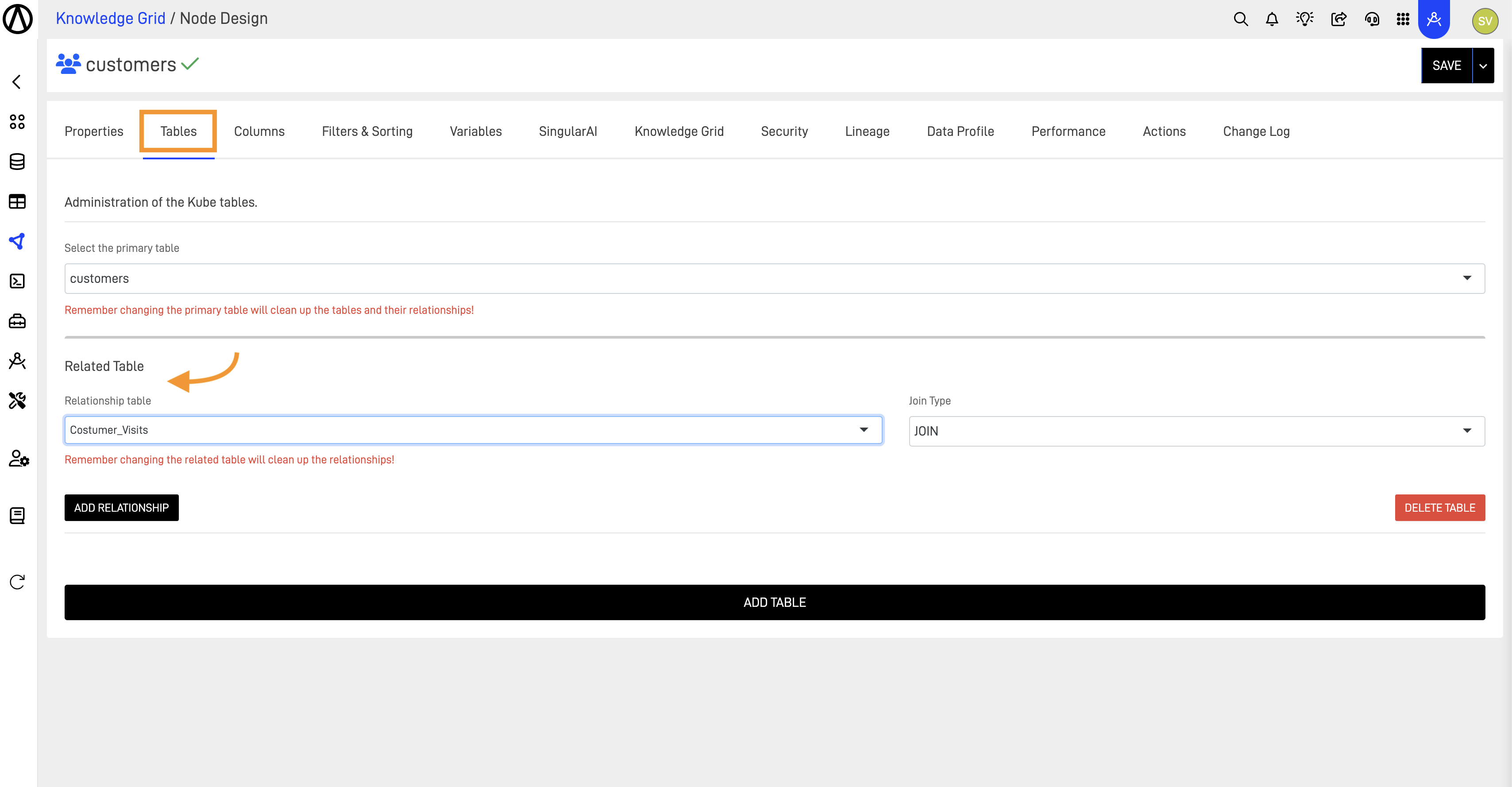This screenshot has height=787, width=1512.
Task: Click 'Administration of the Kube tables.' text
Action: point(161,202)
